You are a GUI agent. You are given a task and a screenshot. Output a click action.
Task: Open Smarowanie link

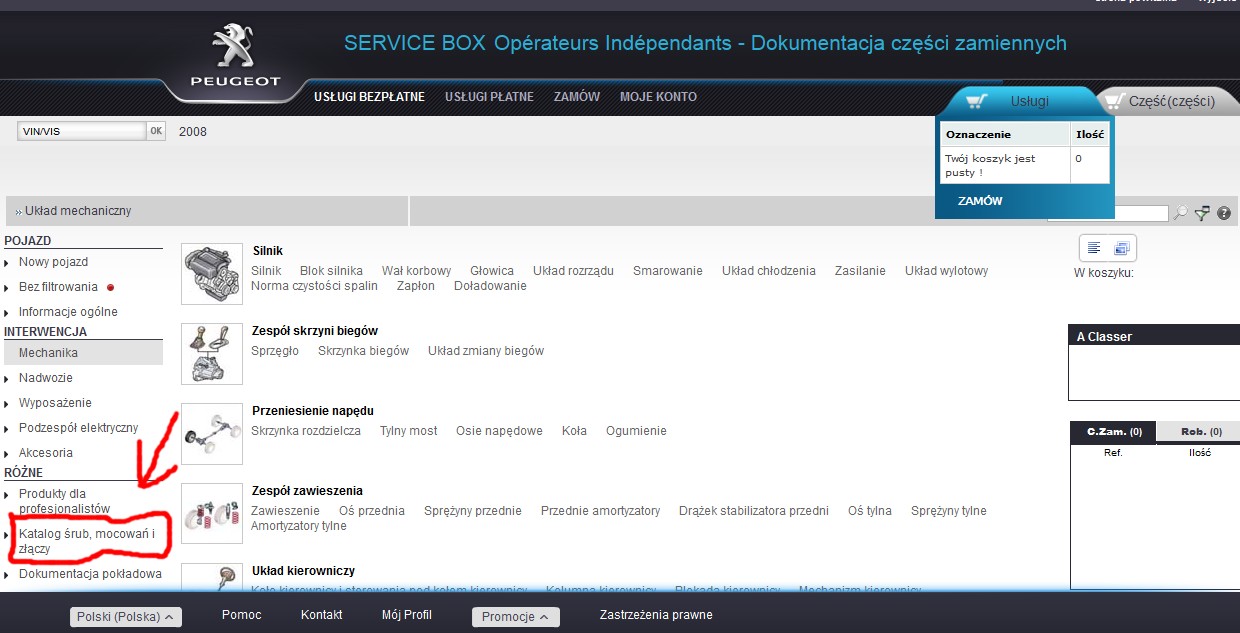(668, 271)
